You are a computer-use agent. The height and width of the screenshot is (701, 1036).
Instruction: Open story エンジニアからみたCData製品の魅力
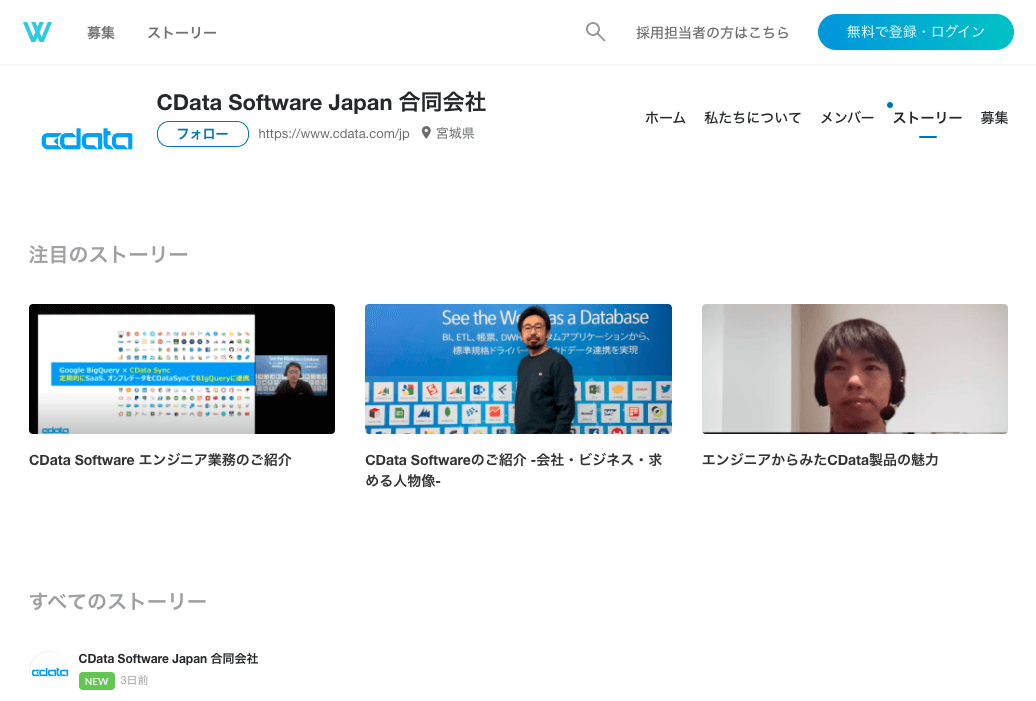(x=820, y=460)
